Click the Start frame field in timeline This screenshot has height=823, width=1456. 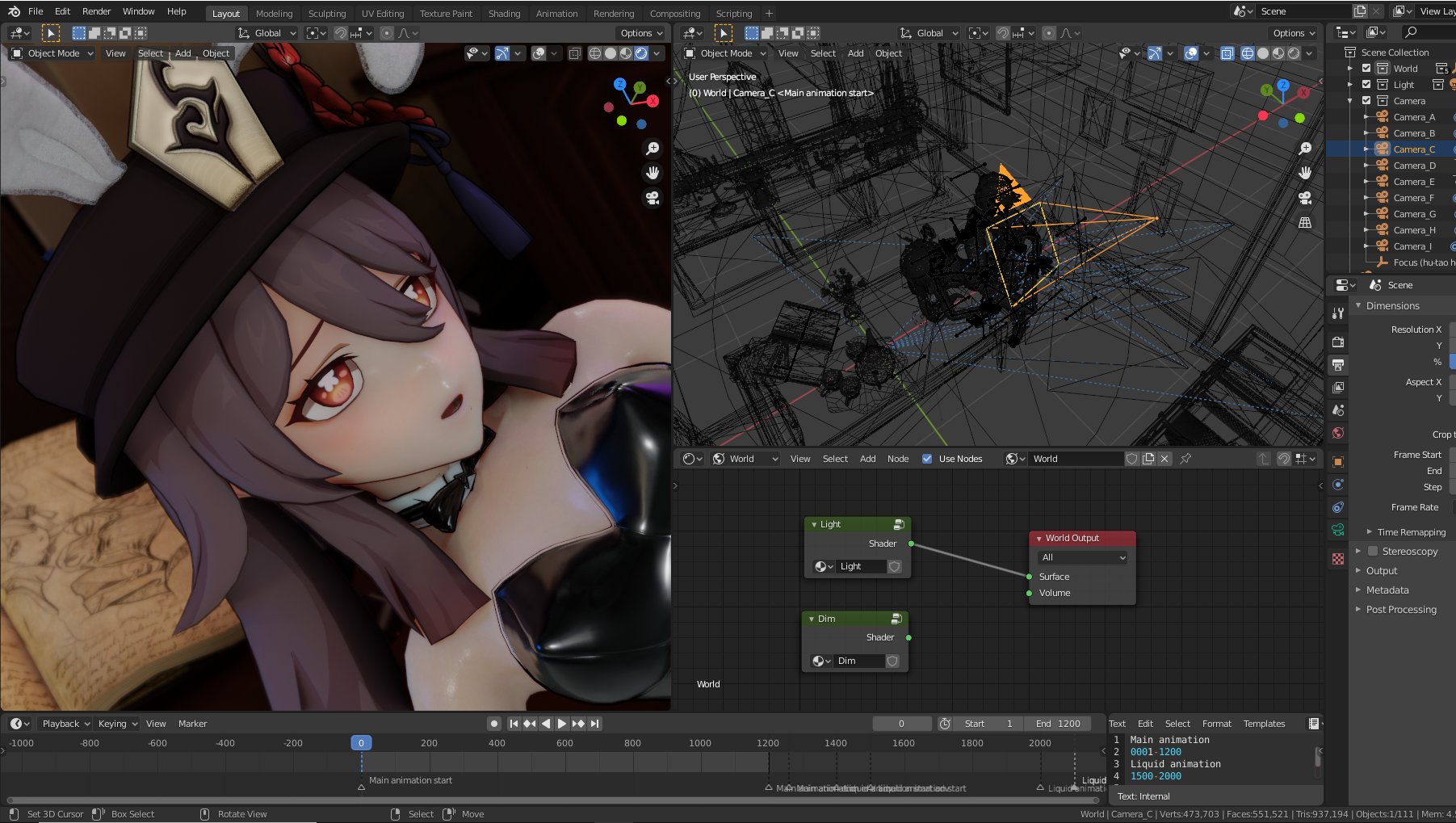tap(988, 724)
